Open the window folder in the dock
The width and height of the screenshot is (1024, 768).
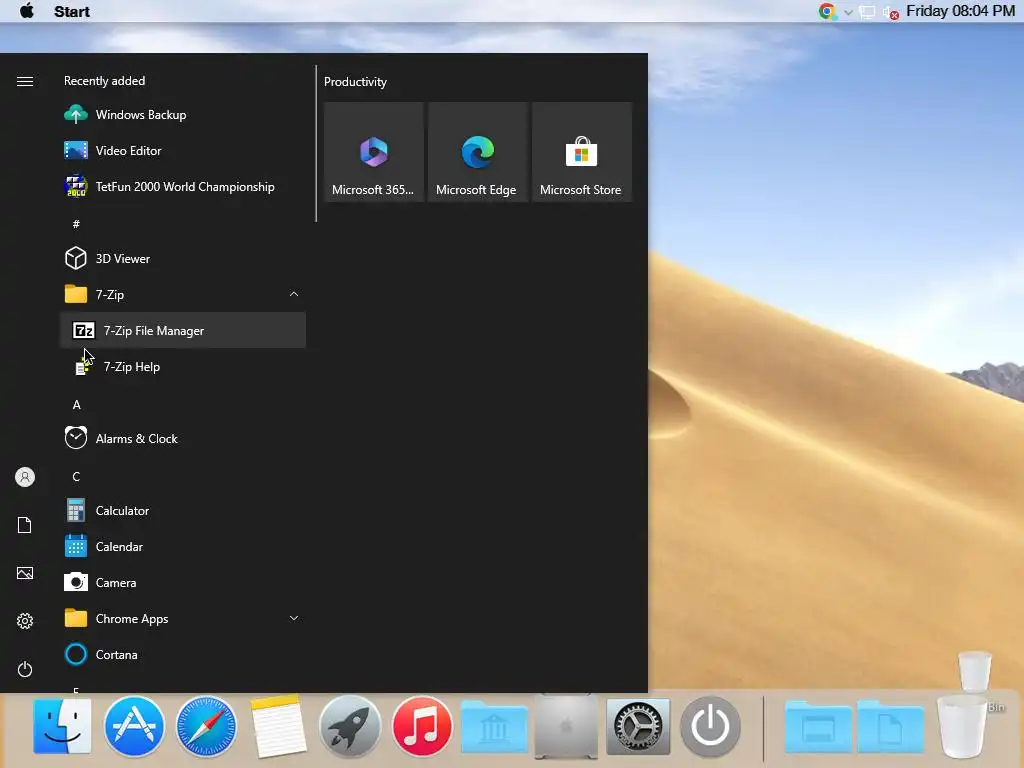point(818,727)
